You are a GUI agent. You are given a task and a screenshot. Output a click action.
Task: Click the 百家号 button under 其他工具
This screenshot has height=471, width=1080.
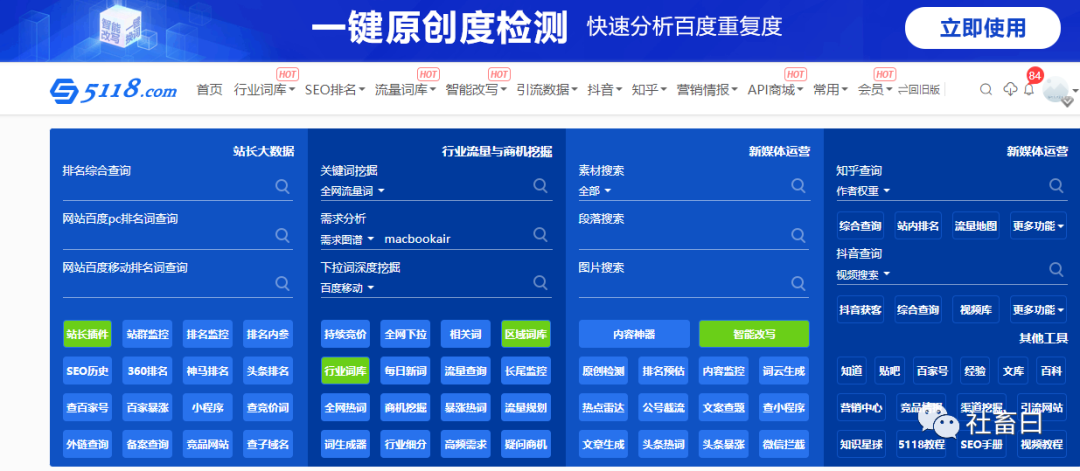pos(933,370)
